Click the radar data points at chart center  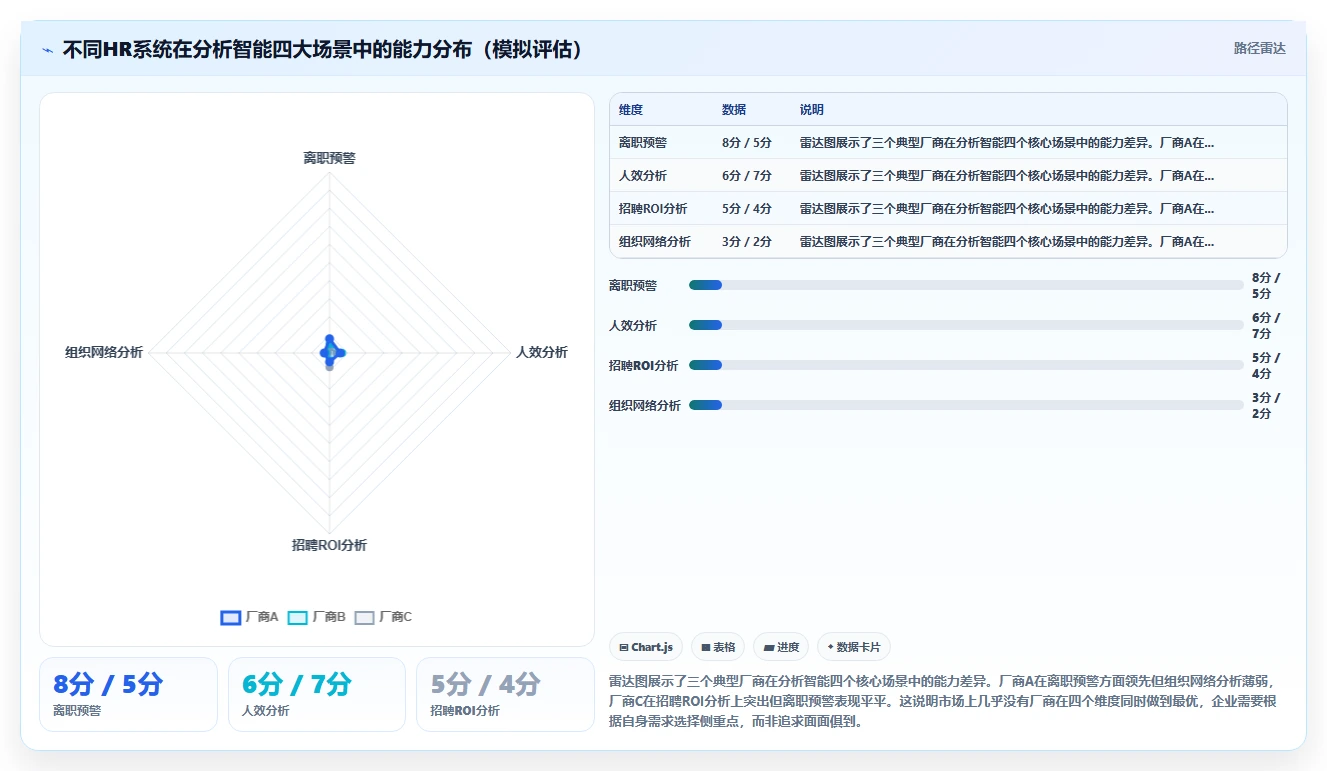pos(331,351)
